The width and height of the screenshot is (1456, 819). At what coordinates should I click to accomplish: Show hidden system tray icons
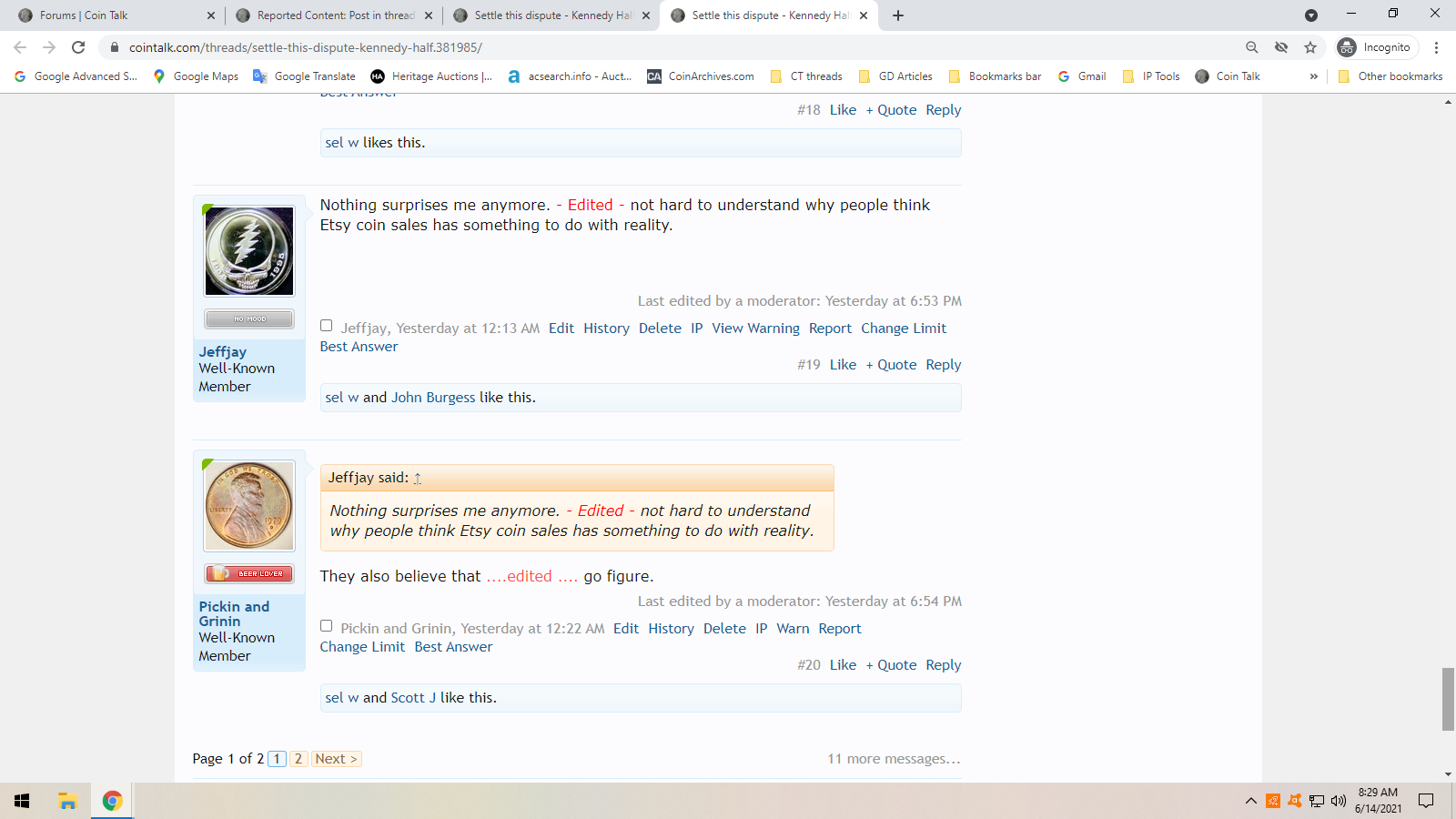coord(1250,801)
